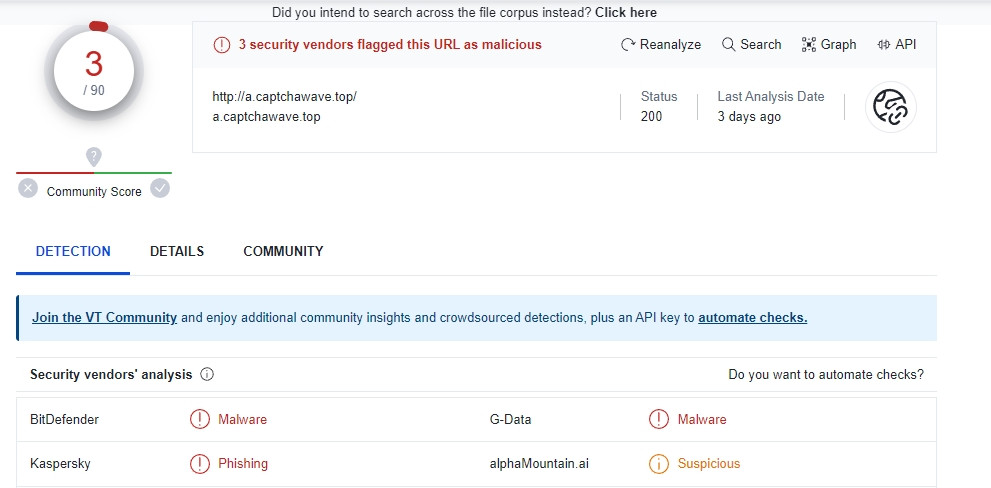991x488 pixels.
Task: Open the 'Join the VT Community' link
Action: tap(104, 318)
